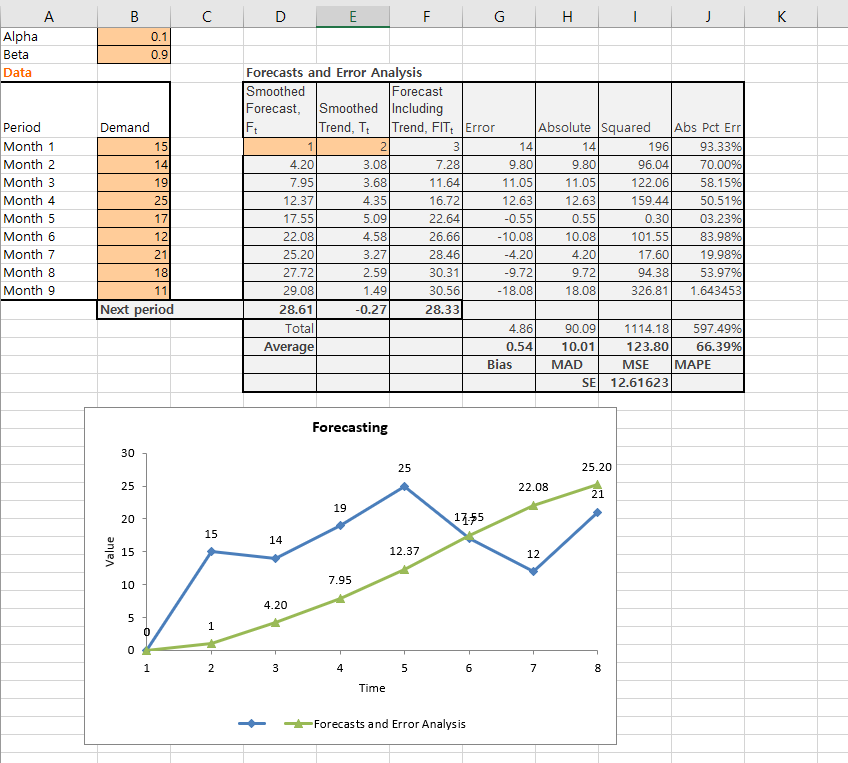Click the 'Value' vertical axis title
The height and width of the screenshot is (763, 848).
(110, 552)
